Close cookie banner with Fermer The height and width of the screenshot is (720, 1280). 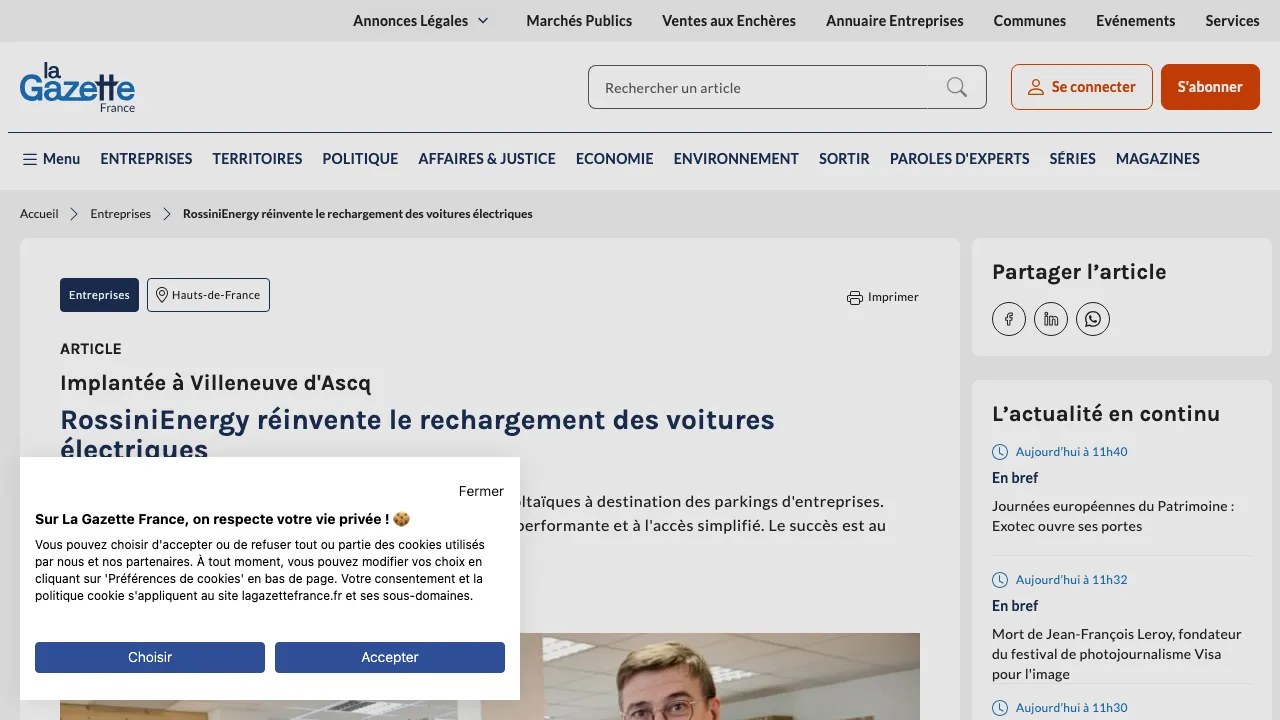point(481,491)
